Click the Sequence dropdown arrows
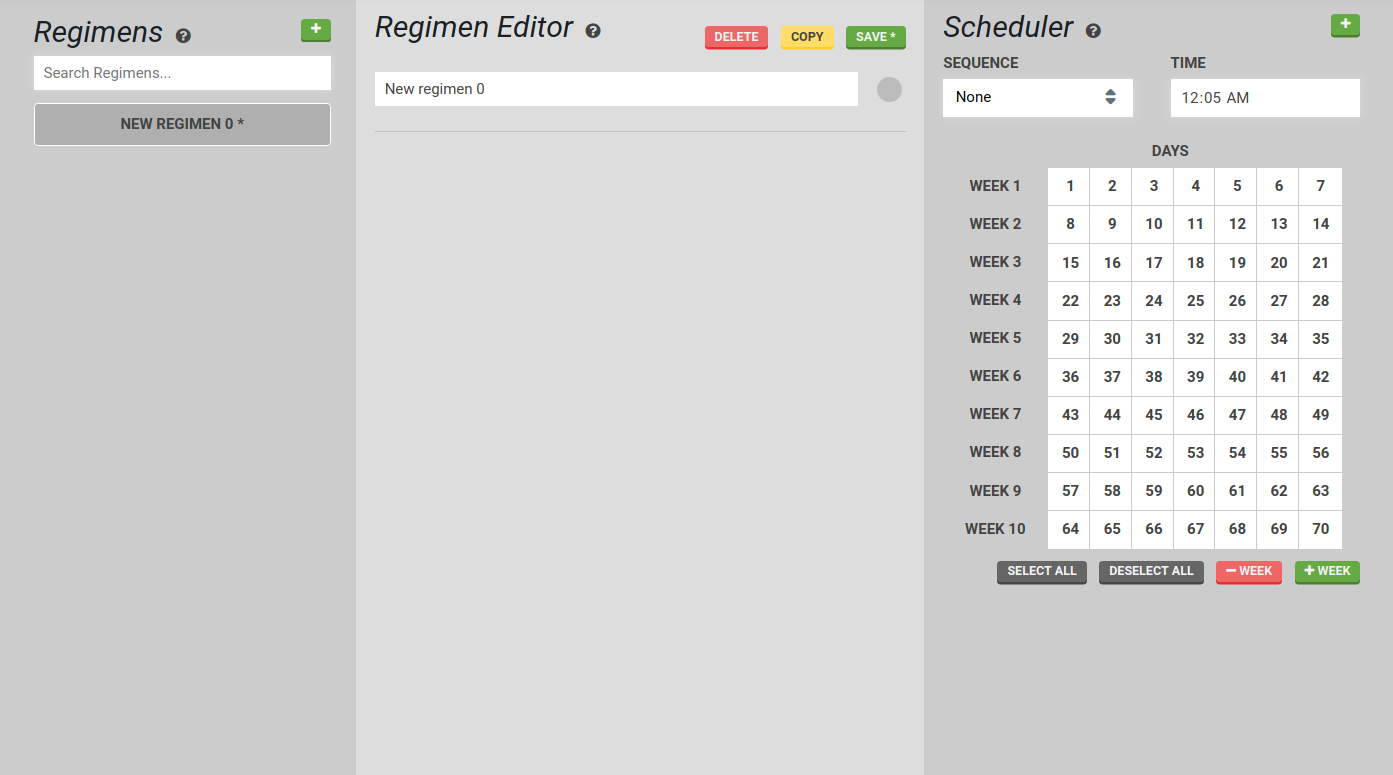 [1110, 97]
